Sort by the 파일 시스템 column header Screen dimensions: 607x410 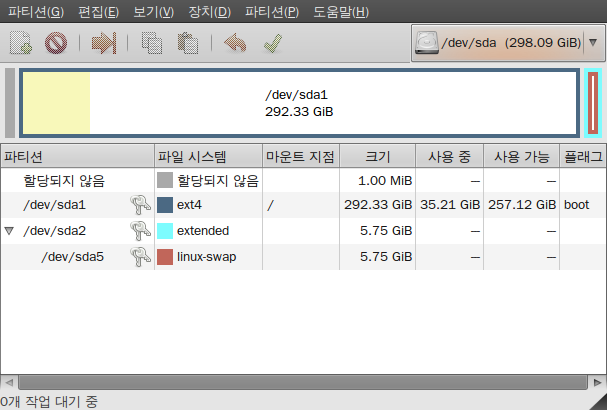pyautogui.click(x=207, y=156)
